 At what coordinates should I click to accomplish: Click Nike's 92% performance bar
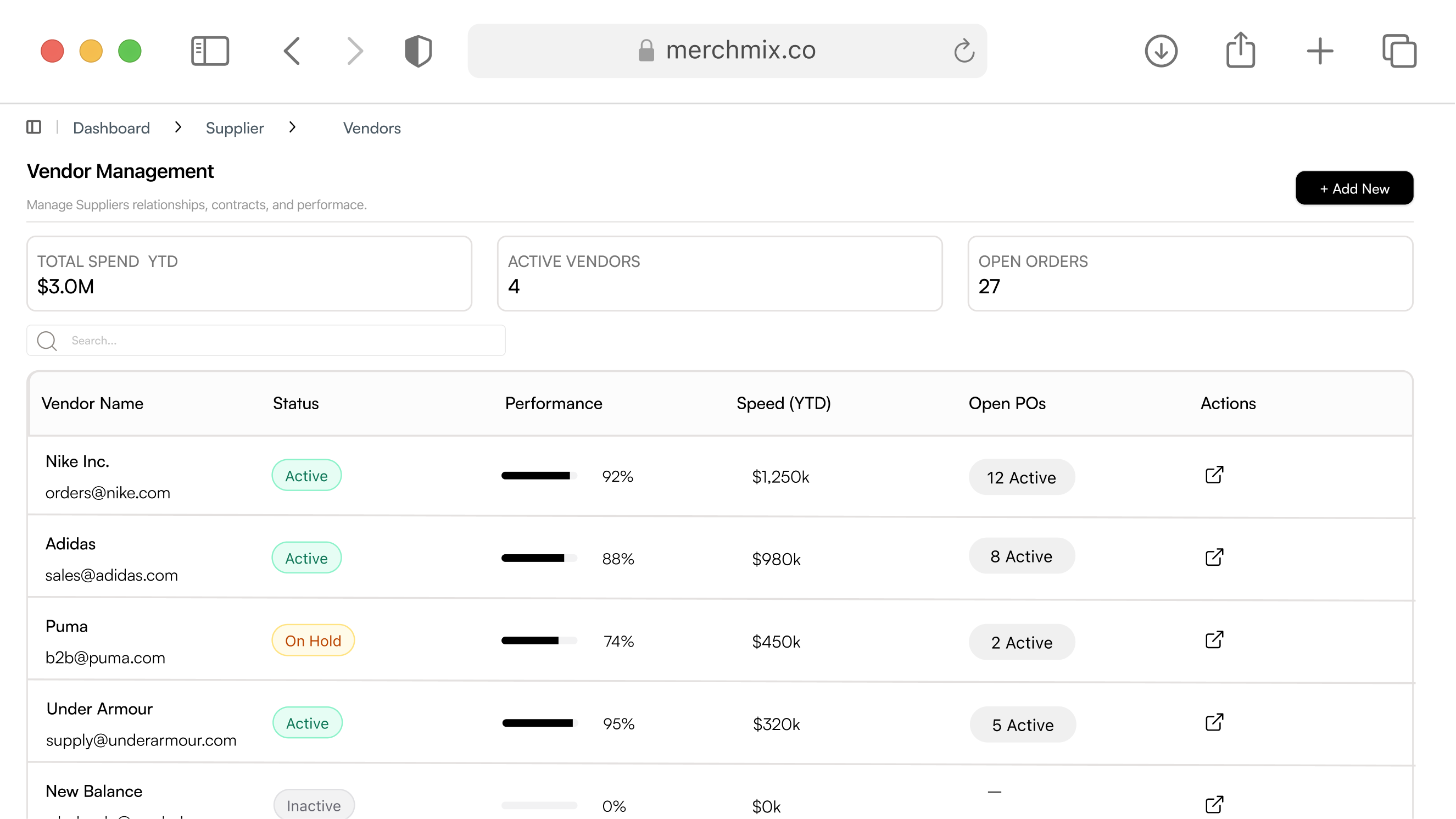click(x=539, y=476)
